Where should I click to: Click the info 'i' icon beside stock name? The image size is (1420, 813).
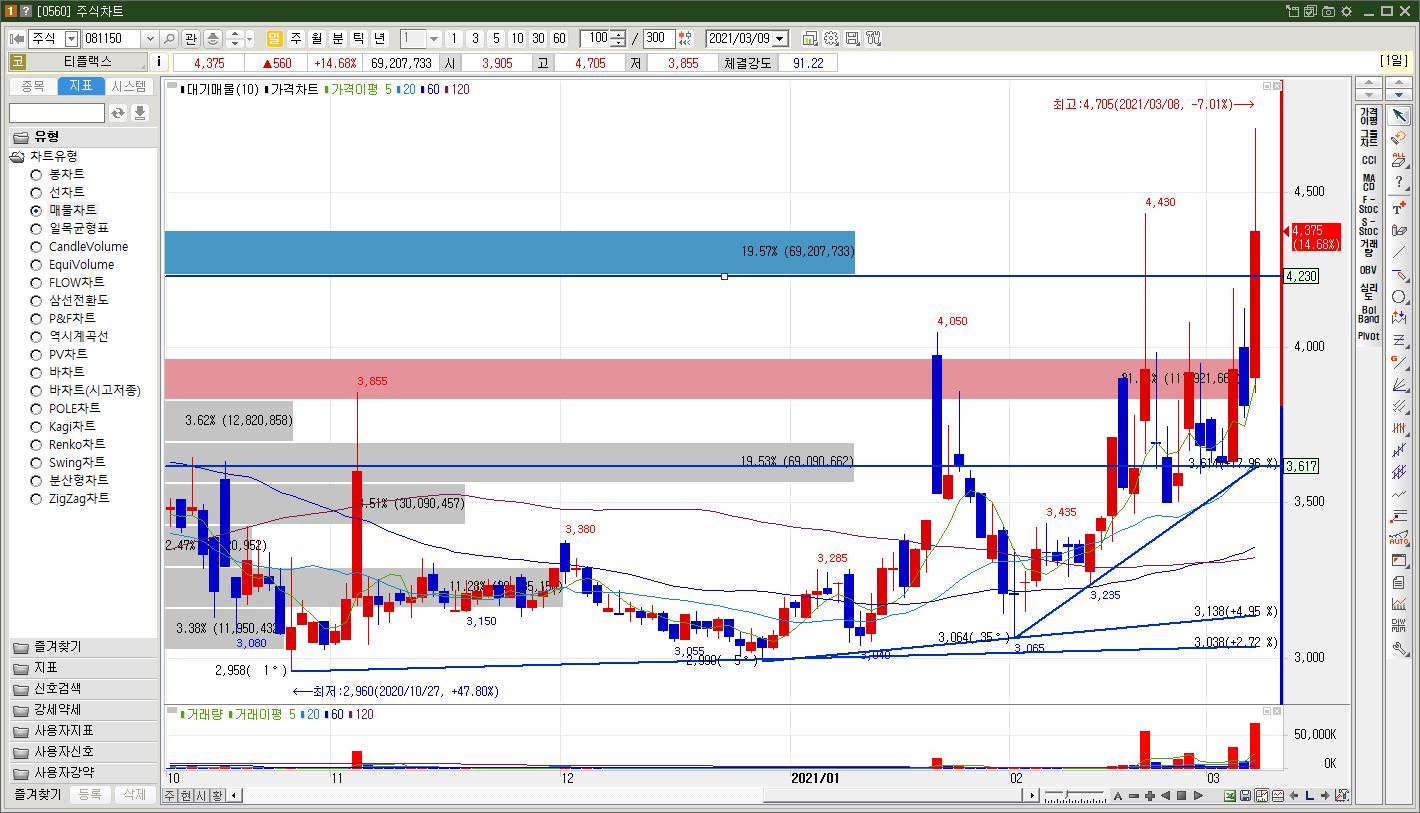160,62
